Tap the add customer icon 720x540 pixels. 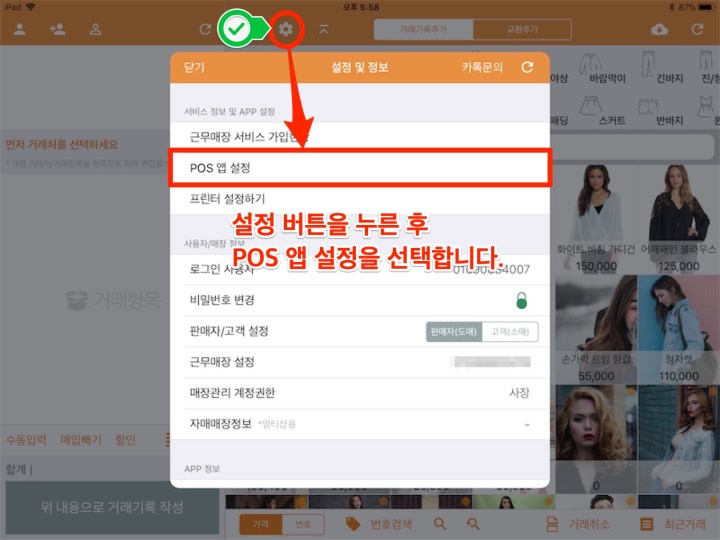tap(57, 30)
